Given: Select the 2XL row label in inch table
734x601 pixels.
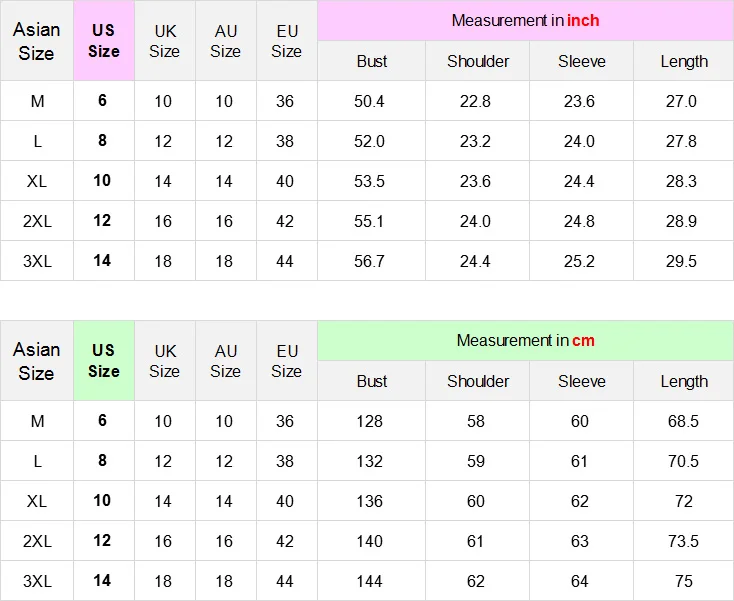Looking at the screenshot, I should 37,221.
